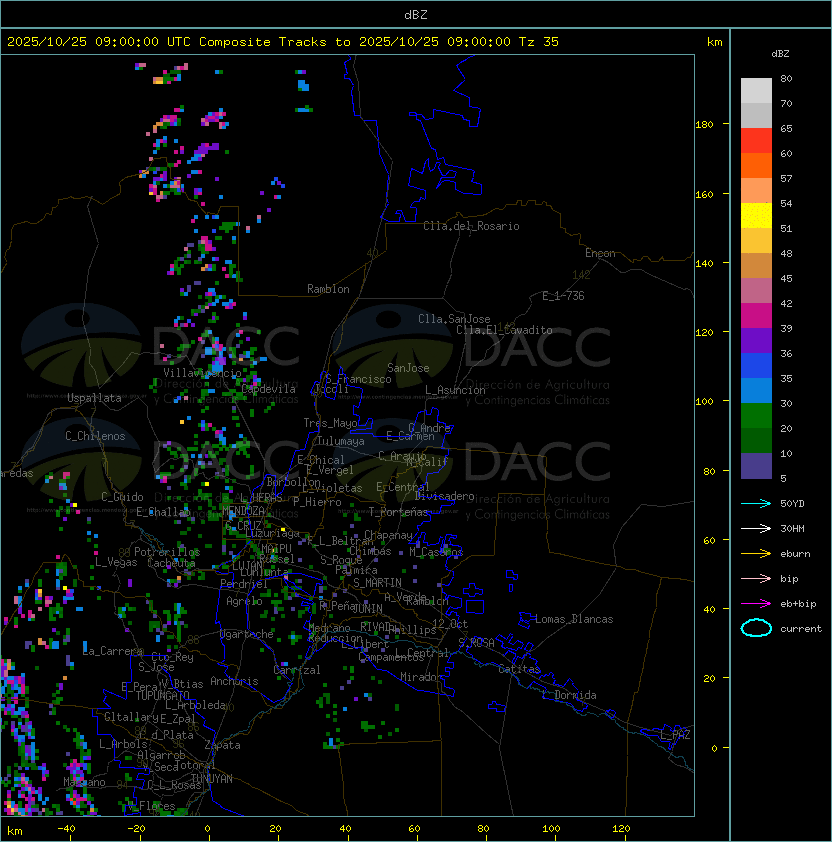Image resolution: width=832 pixels, height=842 pixels.
Task: Pick the light grey top legend swatch
Action: [756, 91]
